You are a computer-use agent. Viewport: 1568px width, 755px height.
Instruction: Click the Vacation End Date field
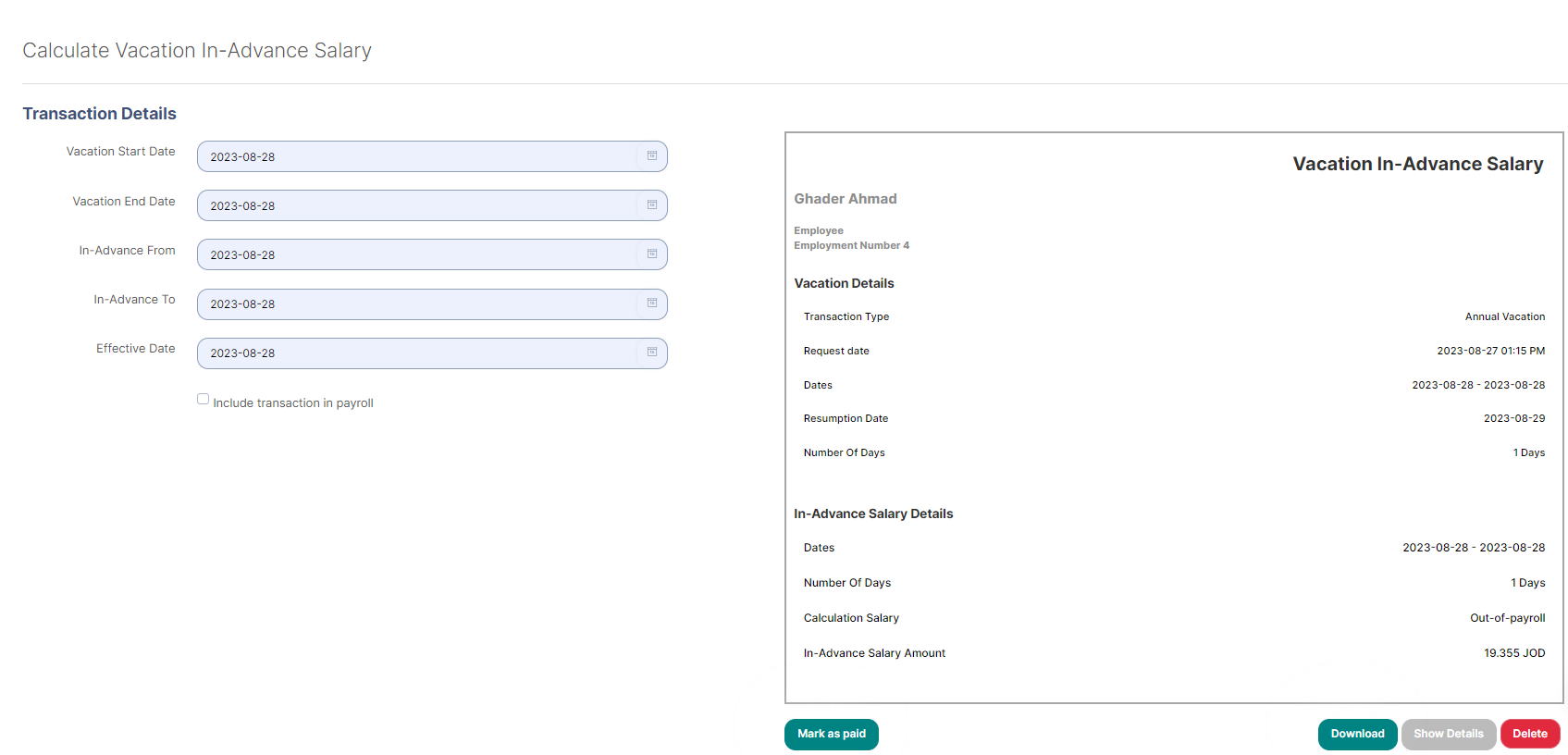(x=432, y=205)
